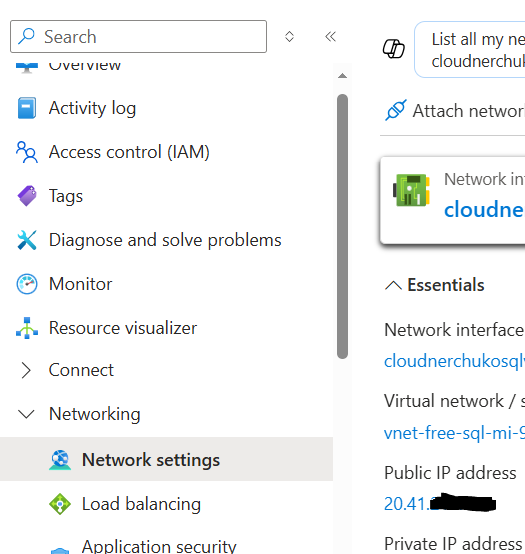Open Diagnose and solve problems
The image size is (525, 554).
(166, 240)
